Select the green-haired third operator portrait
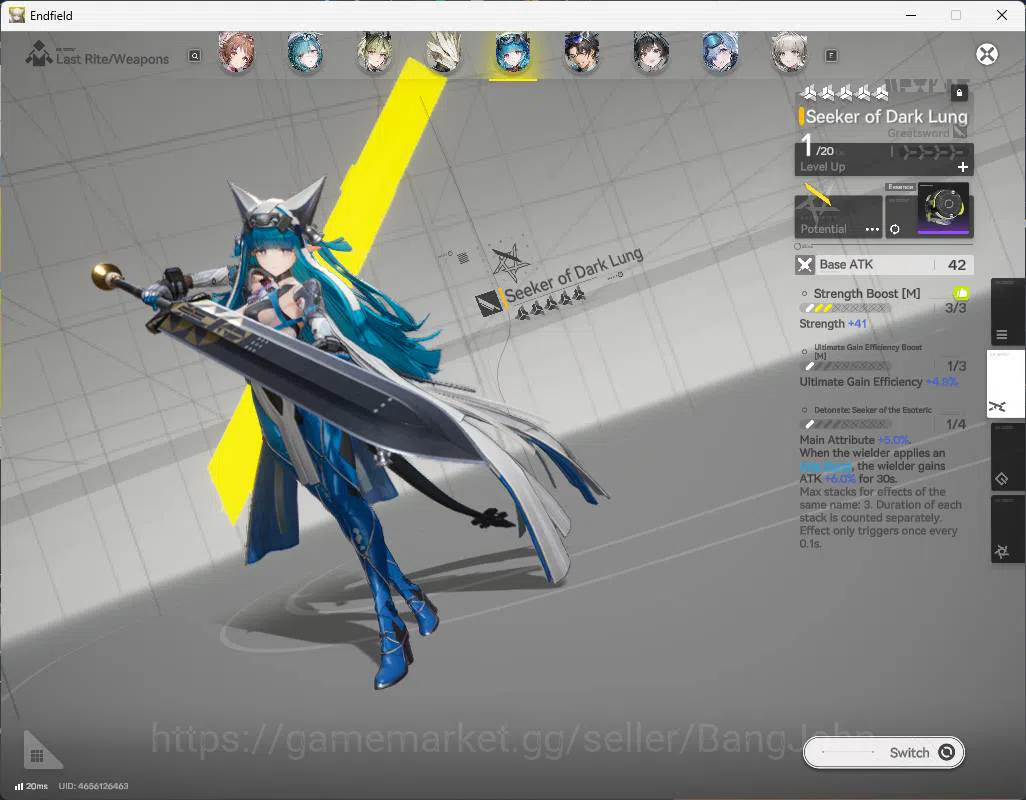Viewport: 1026px width, 800px height. 374,52
